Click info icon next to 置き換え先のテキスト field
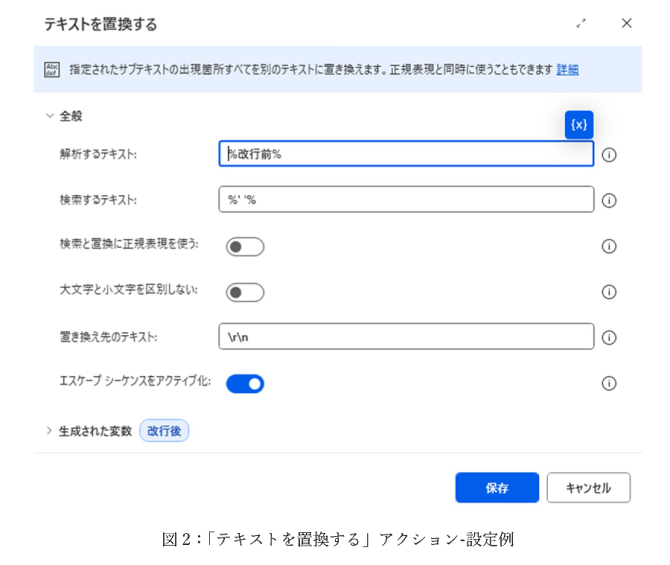This screenshot has height=565, width=670. point(609,338)
